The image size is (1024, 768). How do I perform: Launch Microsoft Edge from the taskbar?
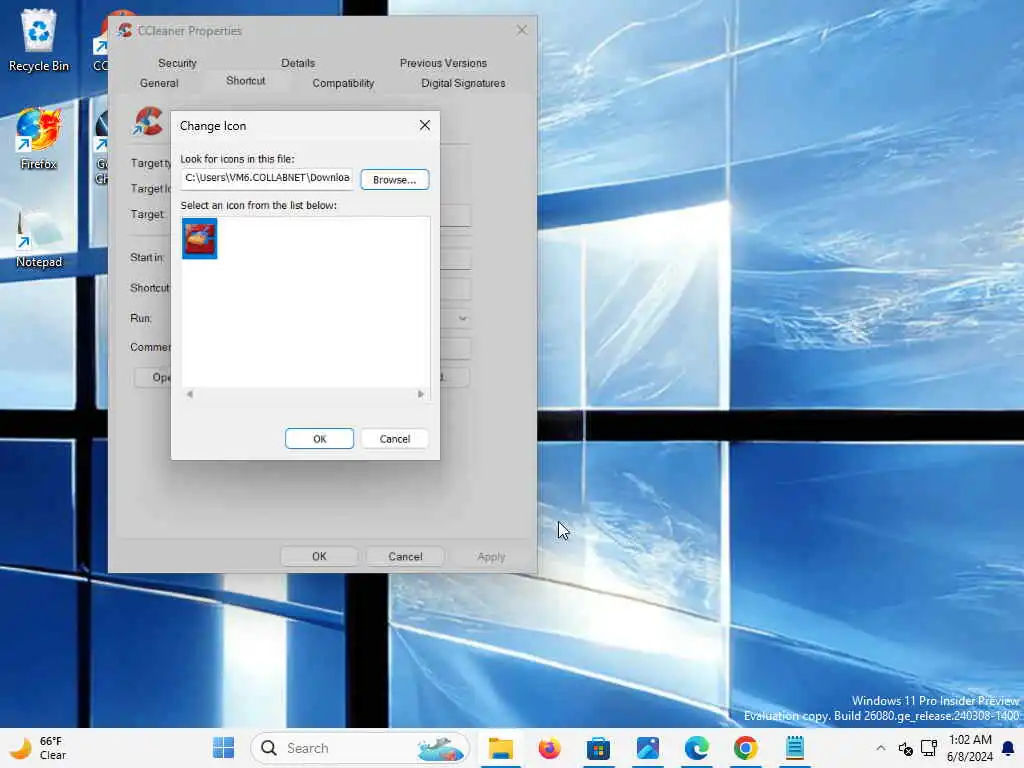pyautogui.click(x=697, y=748)
